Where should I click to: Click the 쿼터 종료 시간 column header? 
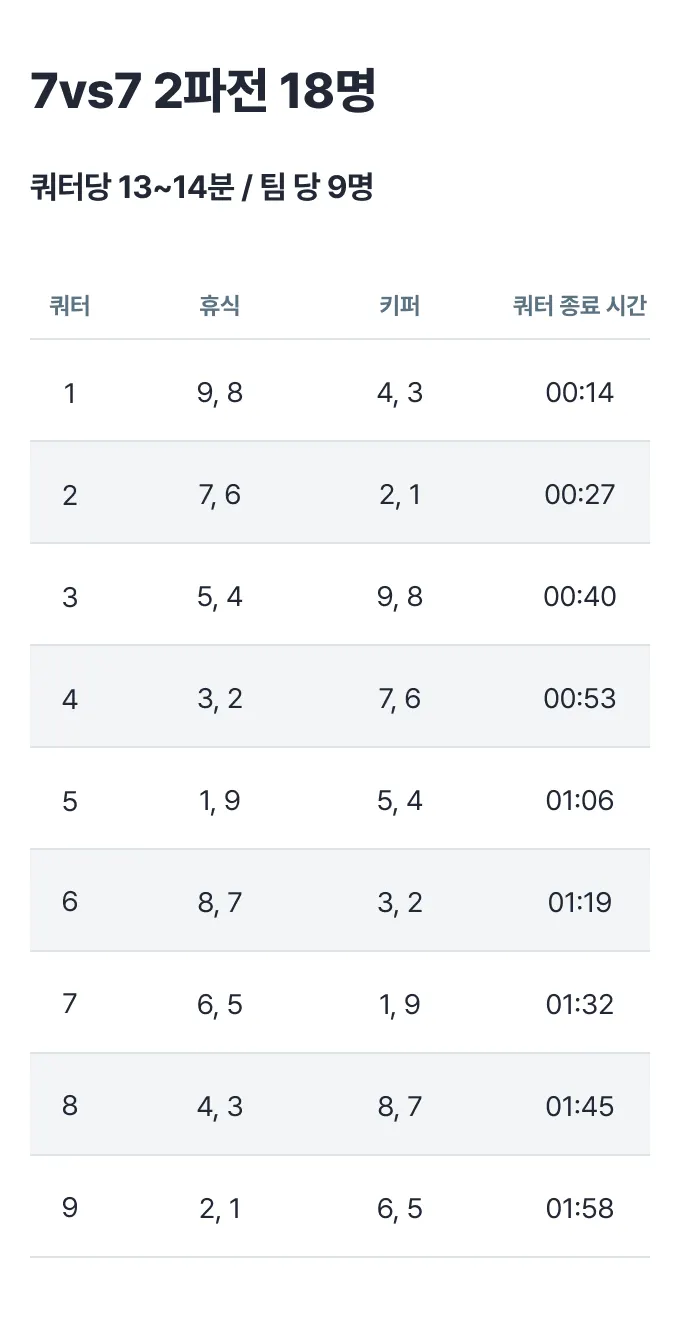[580, 306]
